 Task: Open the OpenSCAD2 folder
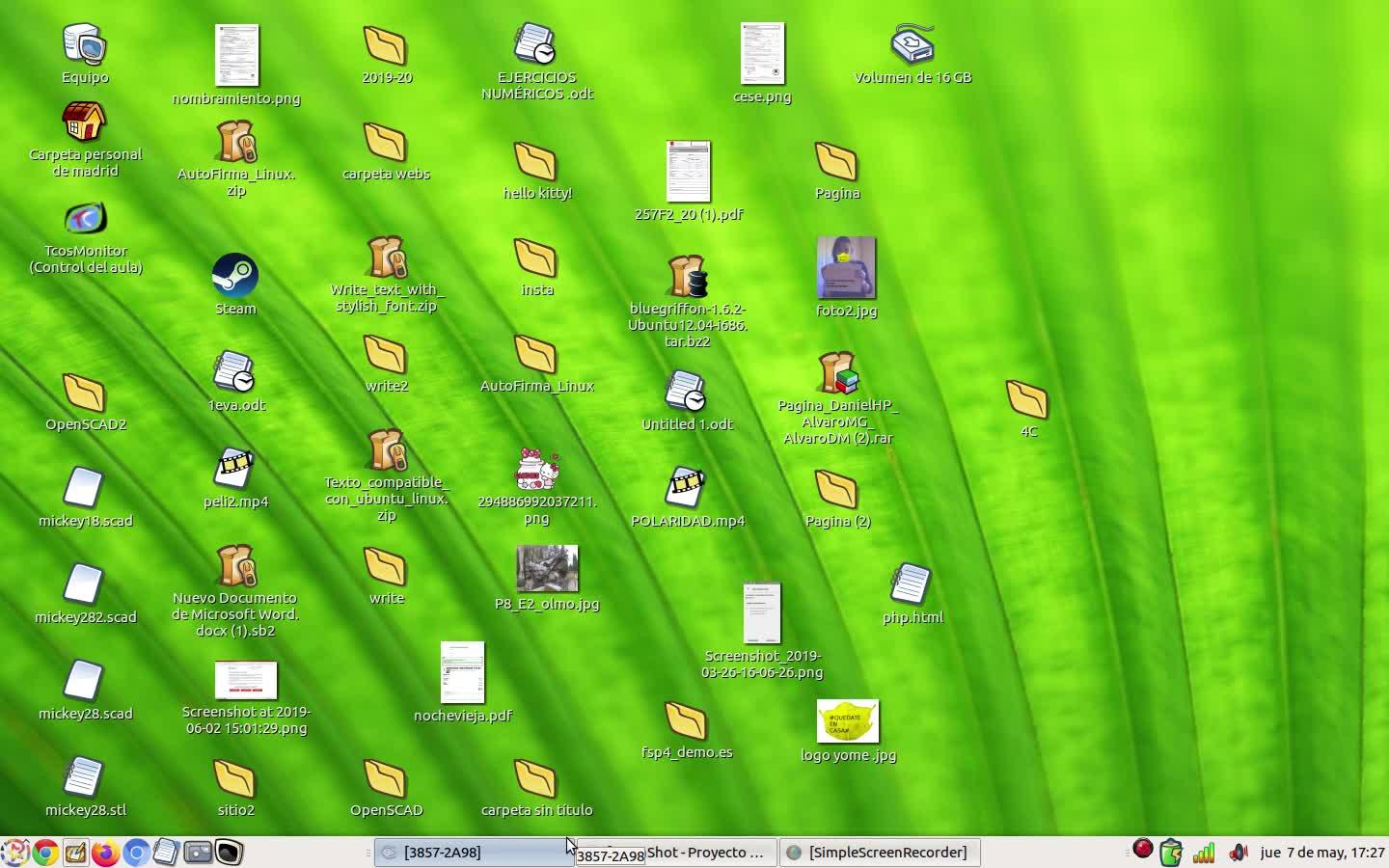click(x=85, y=393)
